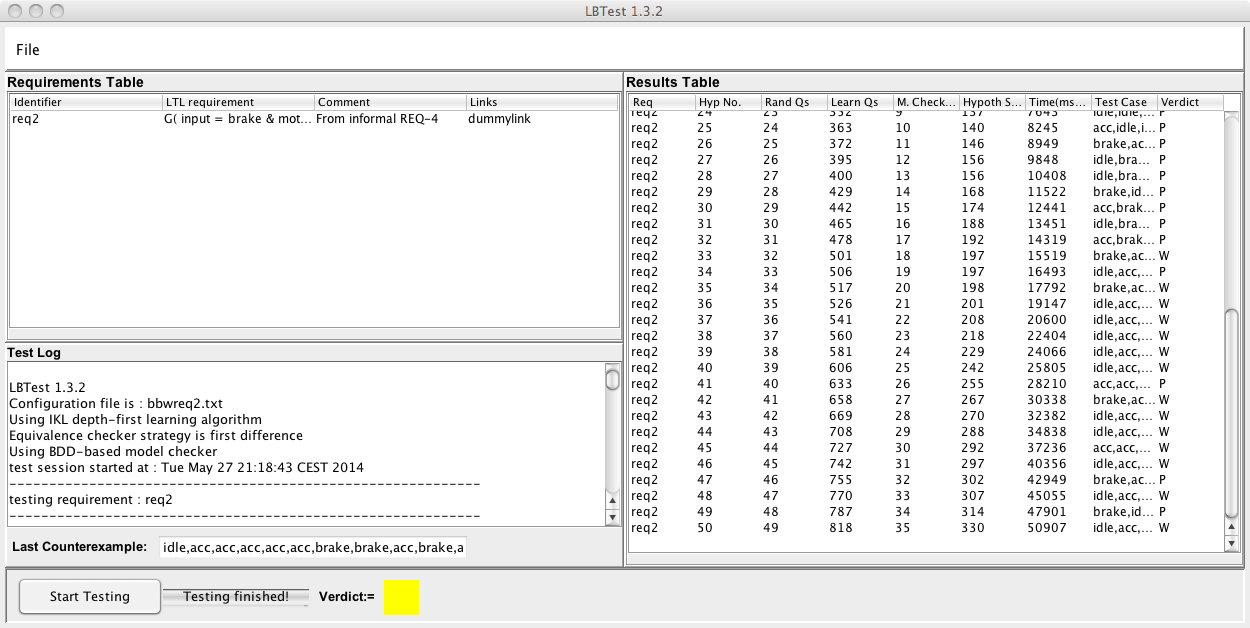This screenshot has height=628, width=1250.
Task: Click the Rand Qs column header
Action: pyautogui.click(x=793, y=102)
